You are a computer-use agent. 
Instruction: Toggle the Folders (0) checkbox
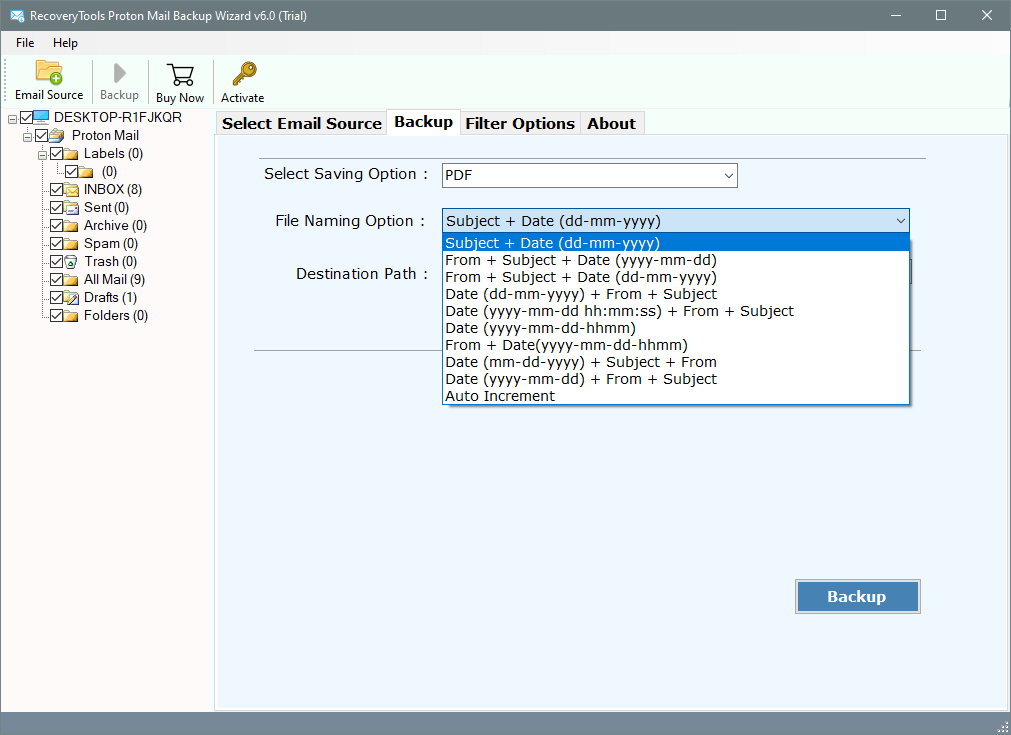coord(57,316)
